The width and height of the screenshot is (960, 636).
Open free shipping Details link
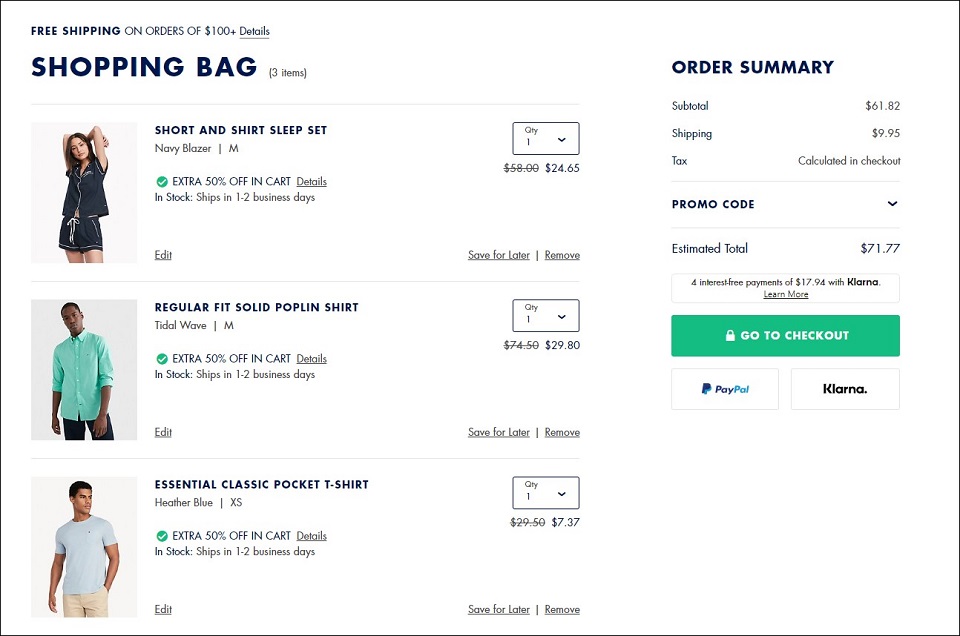(x=254, y=31)
